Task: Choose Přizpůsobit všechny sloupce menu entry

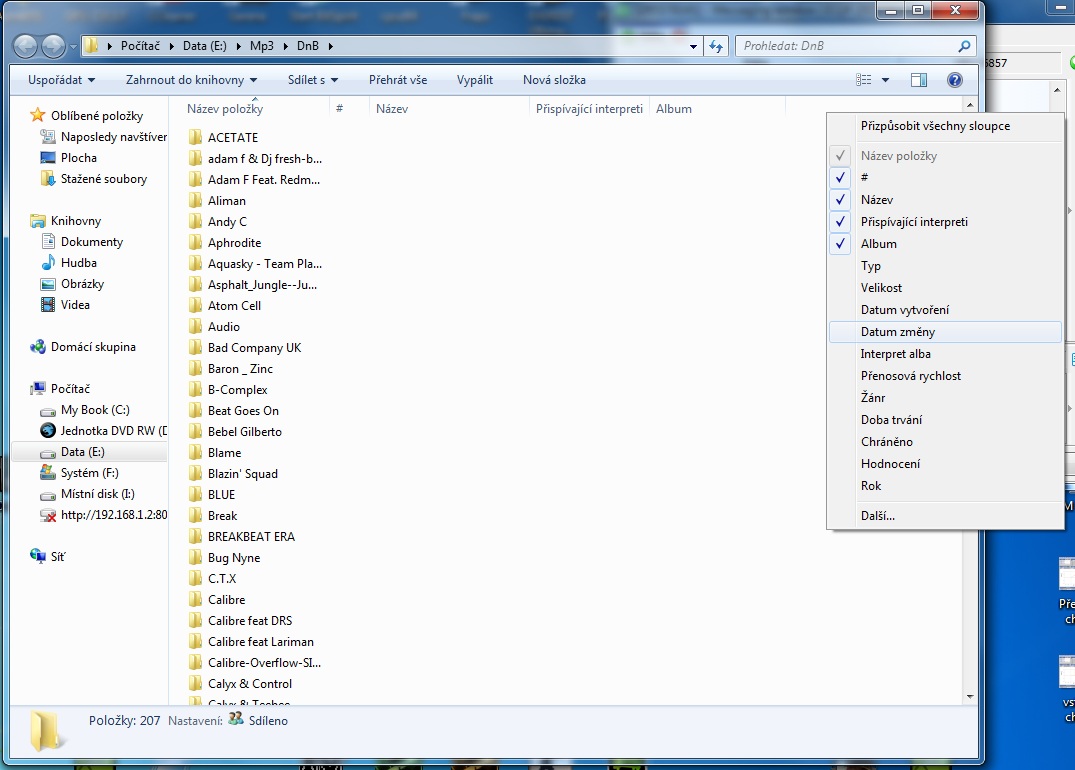Action: point(946,126)
